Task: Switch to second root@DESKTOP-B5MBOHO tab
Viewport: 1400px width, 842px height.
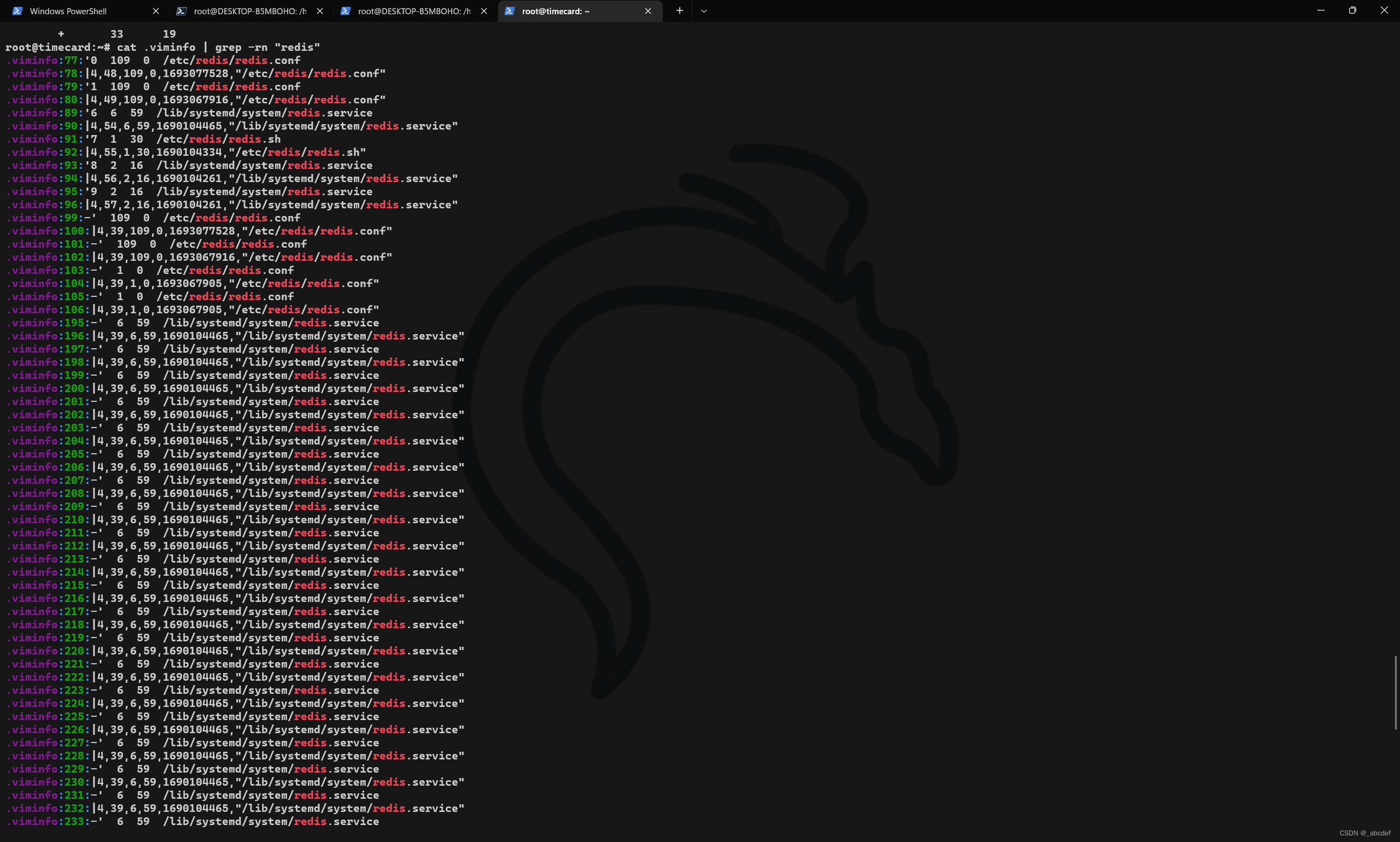Action: 413,11
